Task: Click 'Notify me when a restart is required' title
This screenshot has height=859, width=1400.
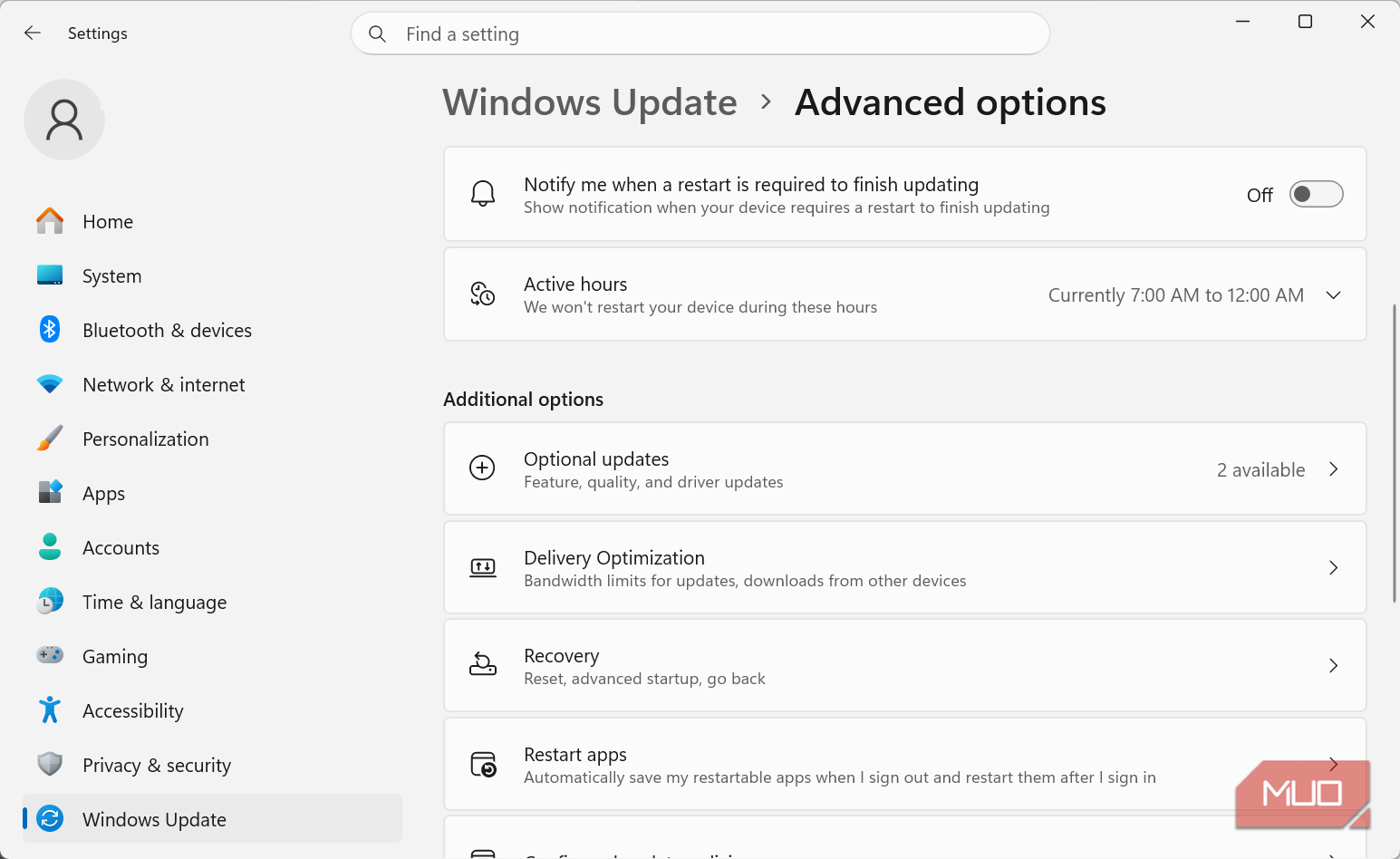Action: tap(751, 185)
